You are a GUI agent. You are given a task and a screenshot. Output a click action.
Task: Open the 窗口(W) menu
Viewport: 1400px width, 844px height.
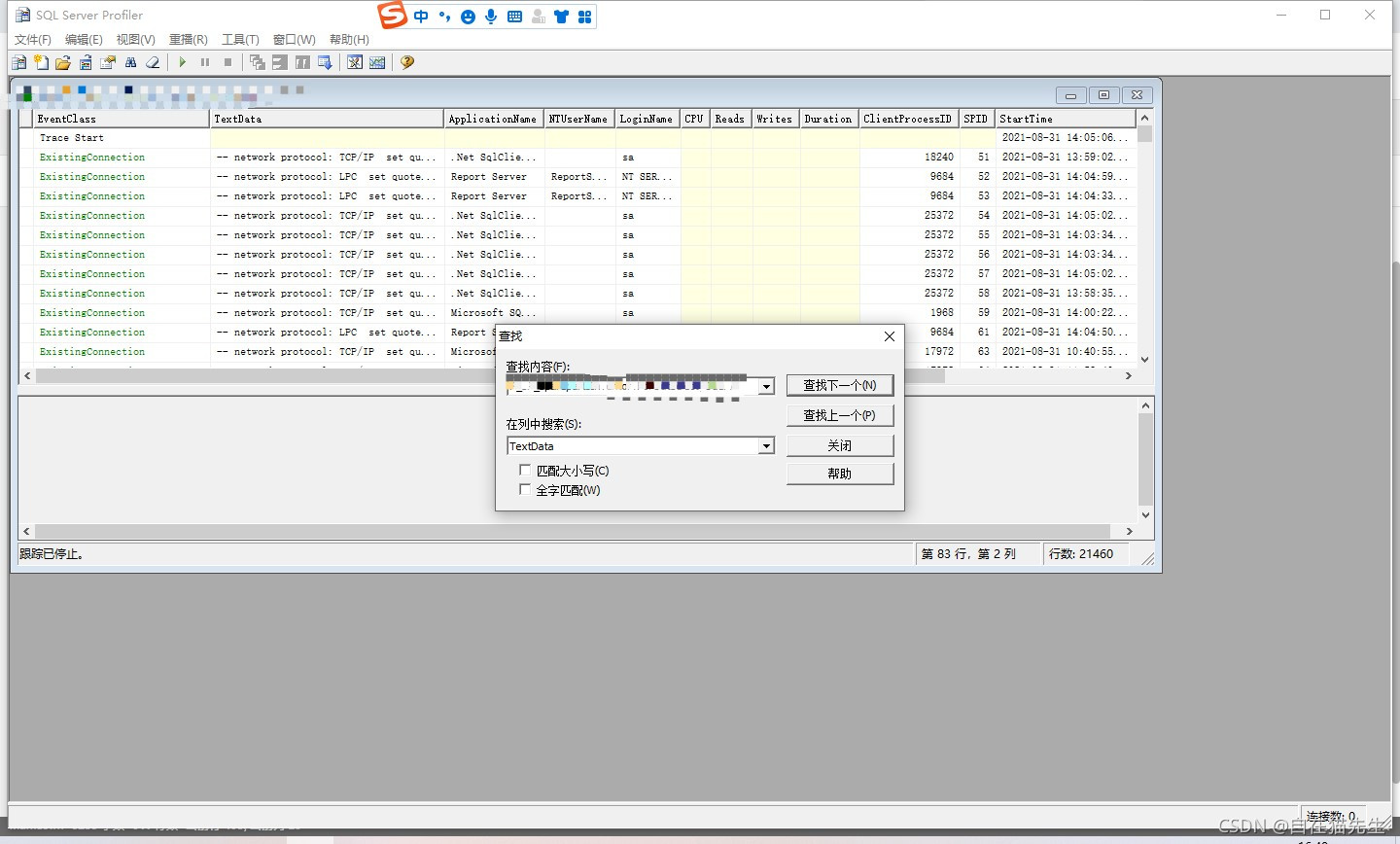point(294,40)
